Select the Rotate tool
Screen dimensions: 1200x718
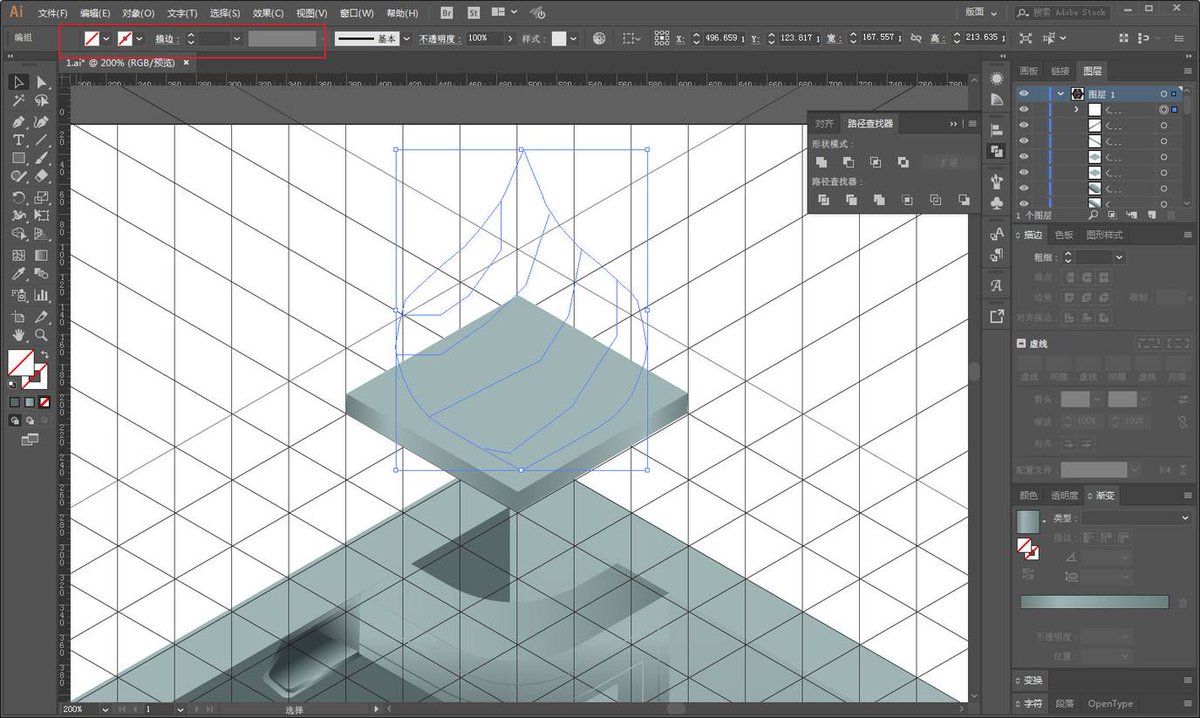(18, 197)
